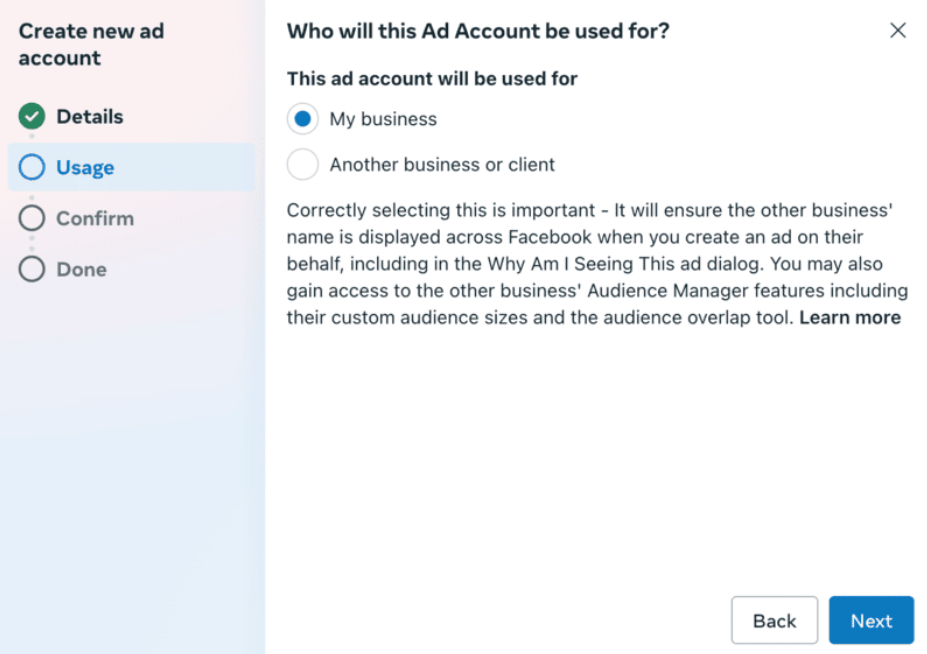The image size is (927, 654).
Task: Click the Who will this Ad Account heading
Action: (x=478, y=31)
